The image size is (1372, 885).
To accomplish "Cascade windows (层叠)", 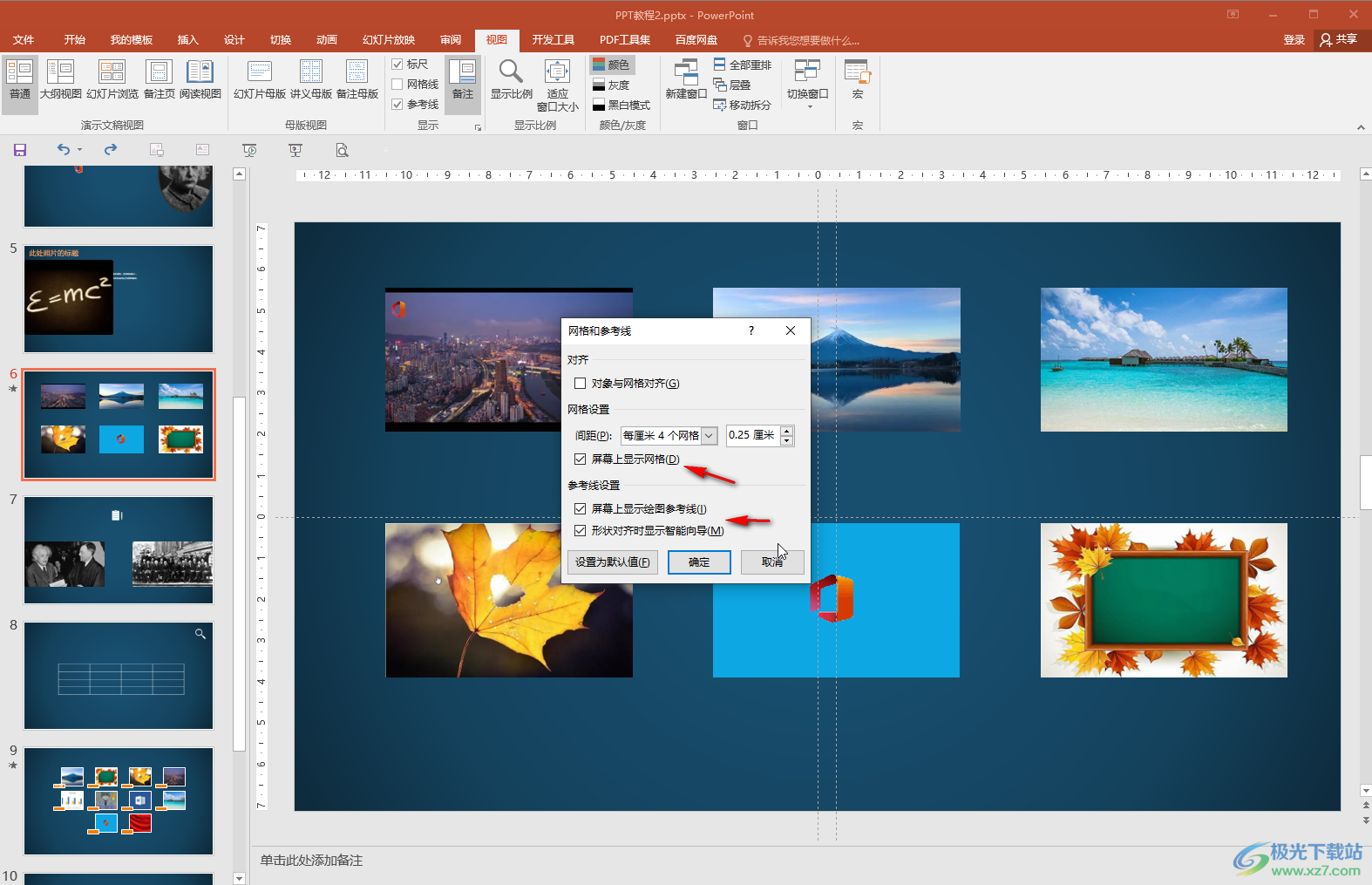I will coord(732,85).
